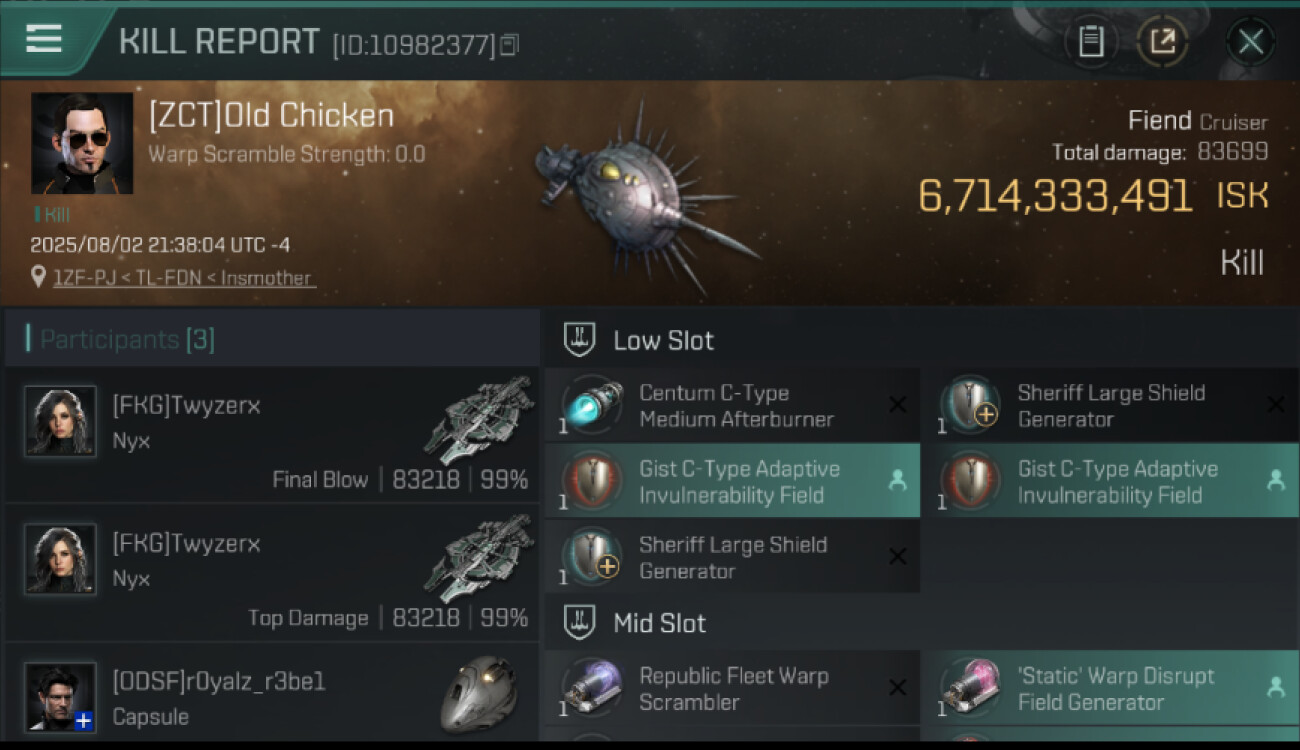Collapse the Low Slot section header
Screen dimensions: 1300x750
662,340
